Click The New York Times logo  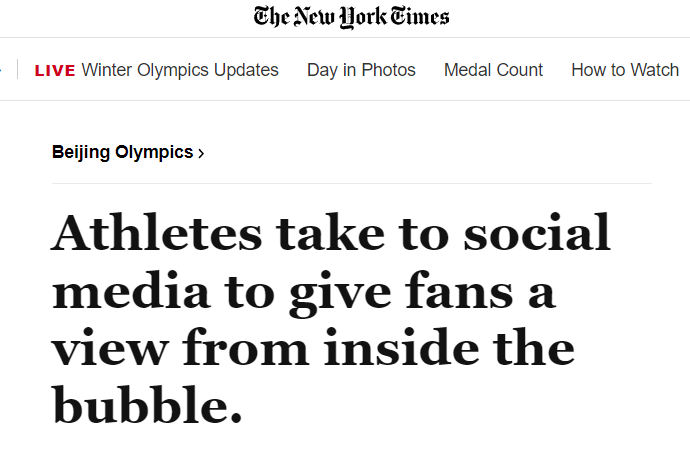(x=351, y=17)
